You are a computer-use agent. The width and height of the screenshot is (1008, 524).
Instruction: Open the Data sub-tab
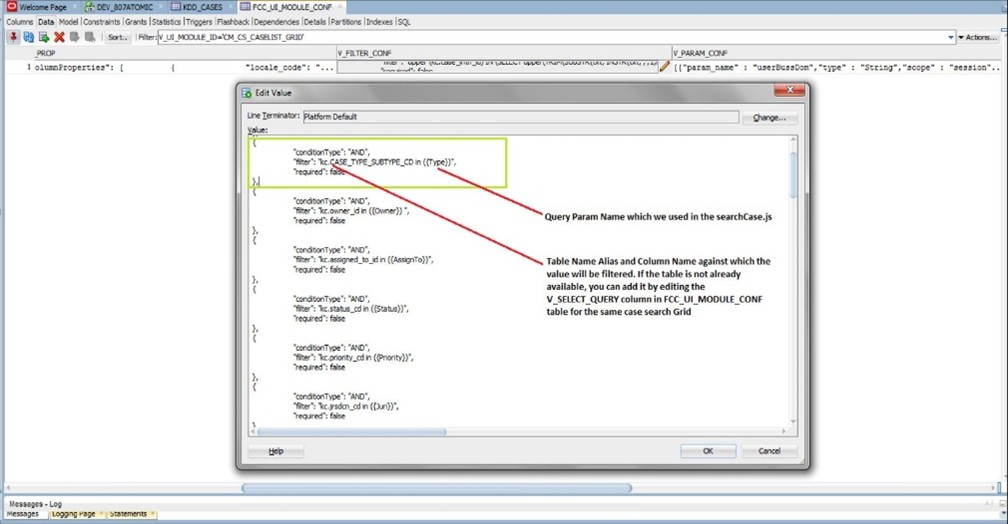46,22
